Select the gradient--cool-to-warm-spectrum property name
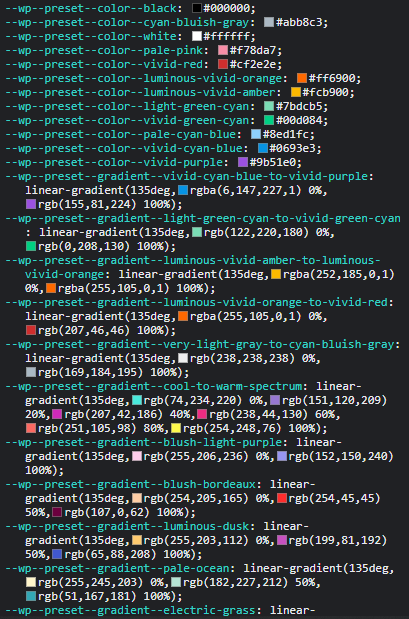The image size is (409, 619). 154,386
